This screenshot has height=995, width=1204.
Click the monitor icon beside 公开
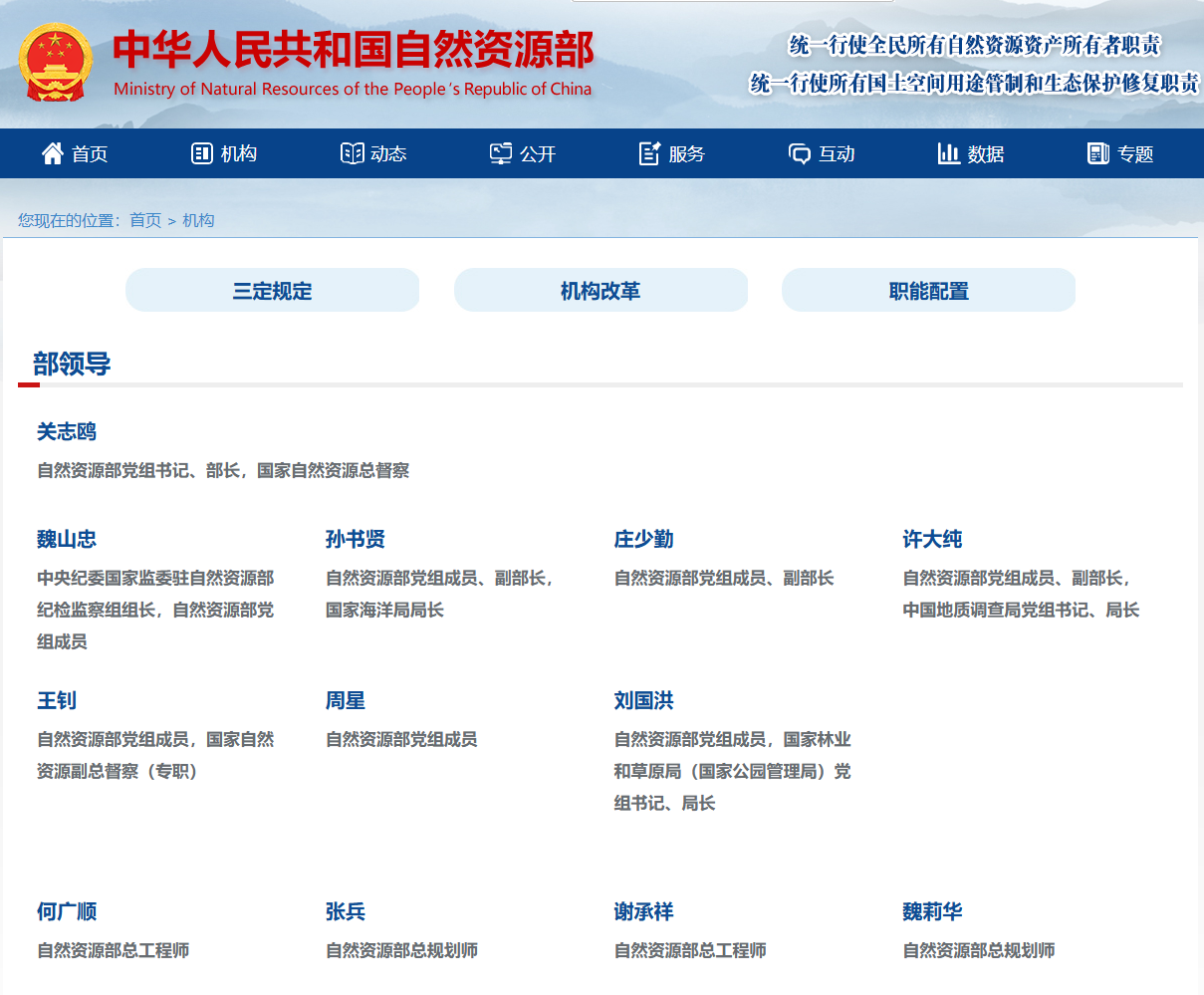pos(501,153)
